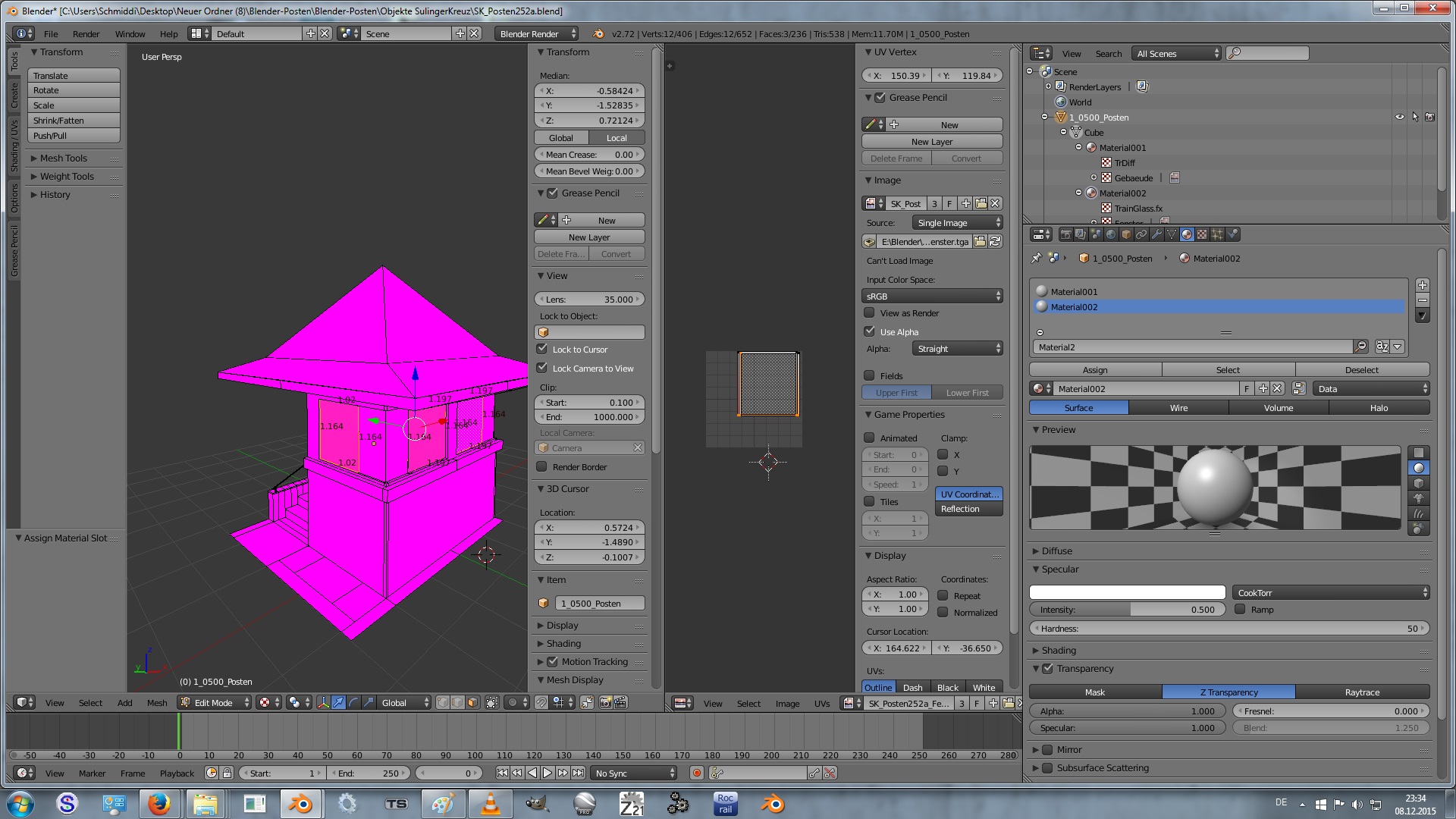Expand the Diffuse panel

tap(1056, 551)
